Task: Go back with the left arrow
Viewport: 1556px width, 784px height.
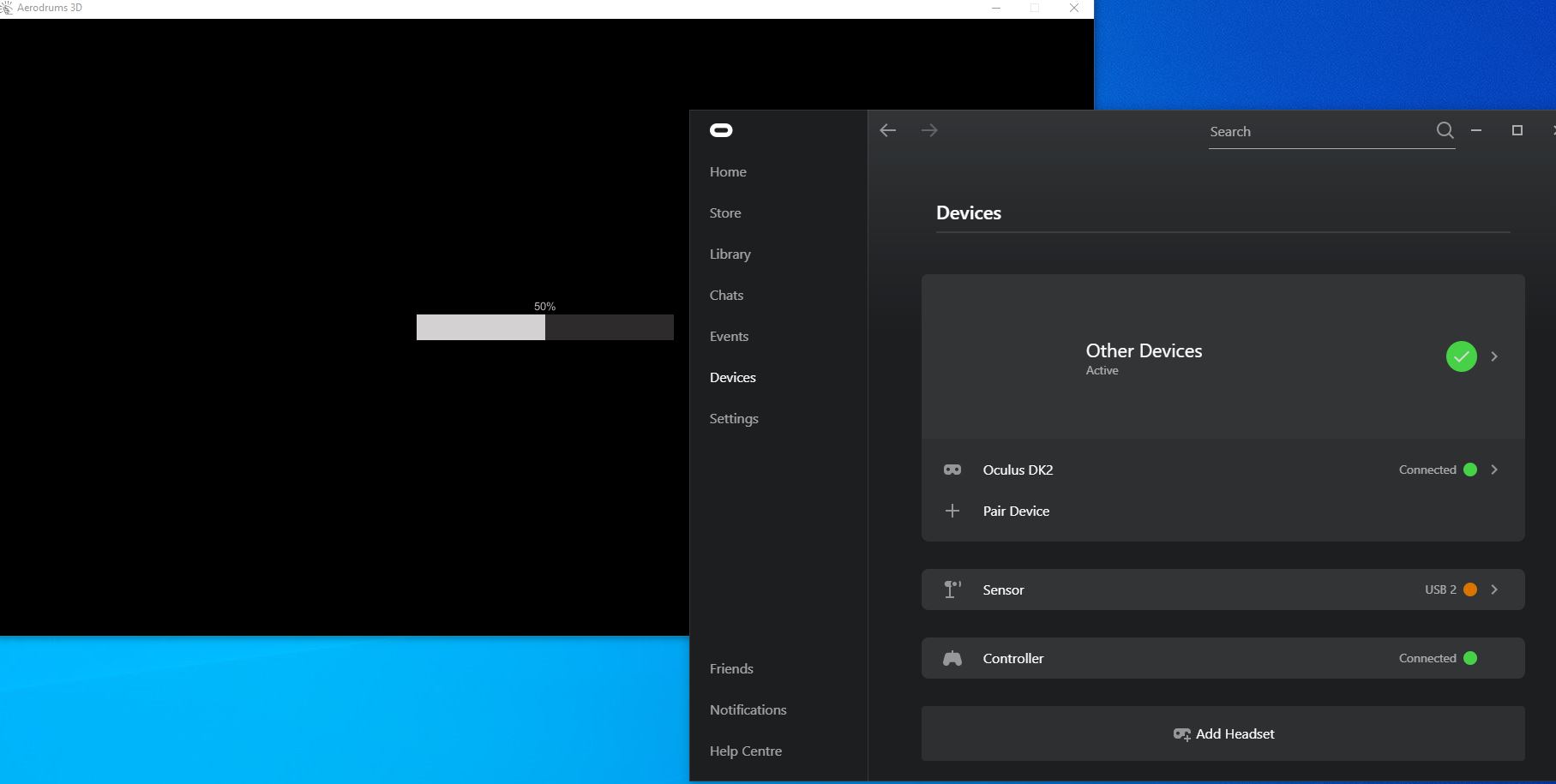Action: point(888,130)
